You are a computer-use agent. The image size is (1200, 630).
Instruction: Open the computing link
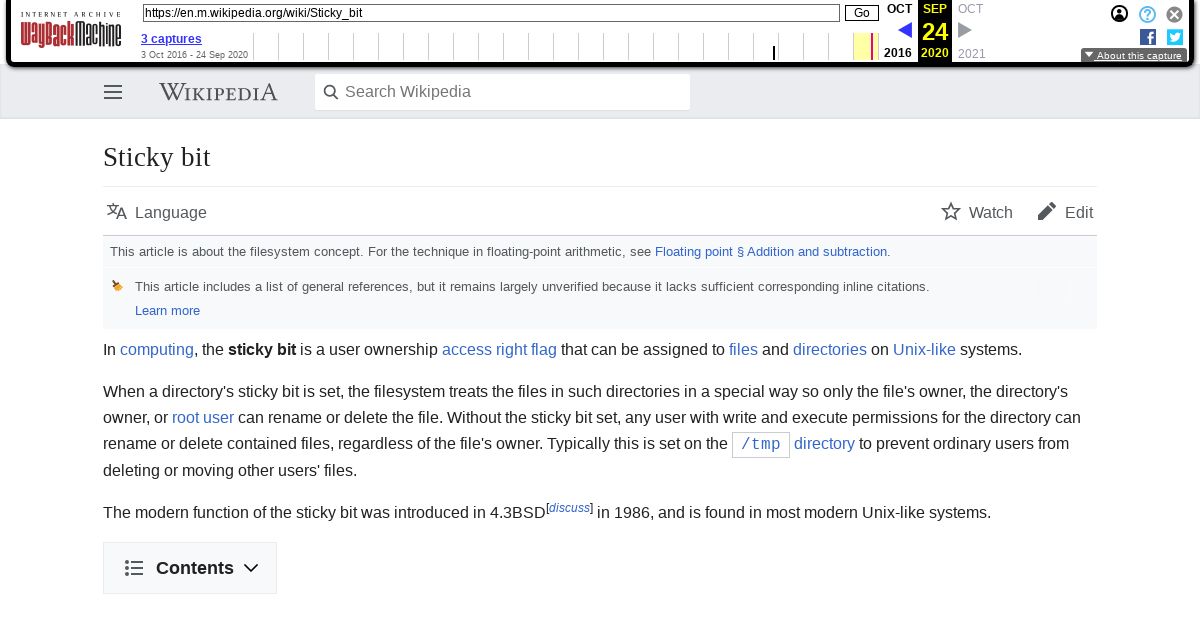(x=157, y=350)
